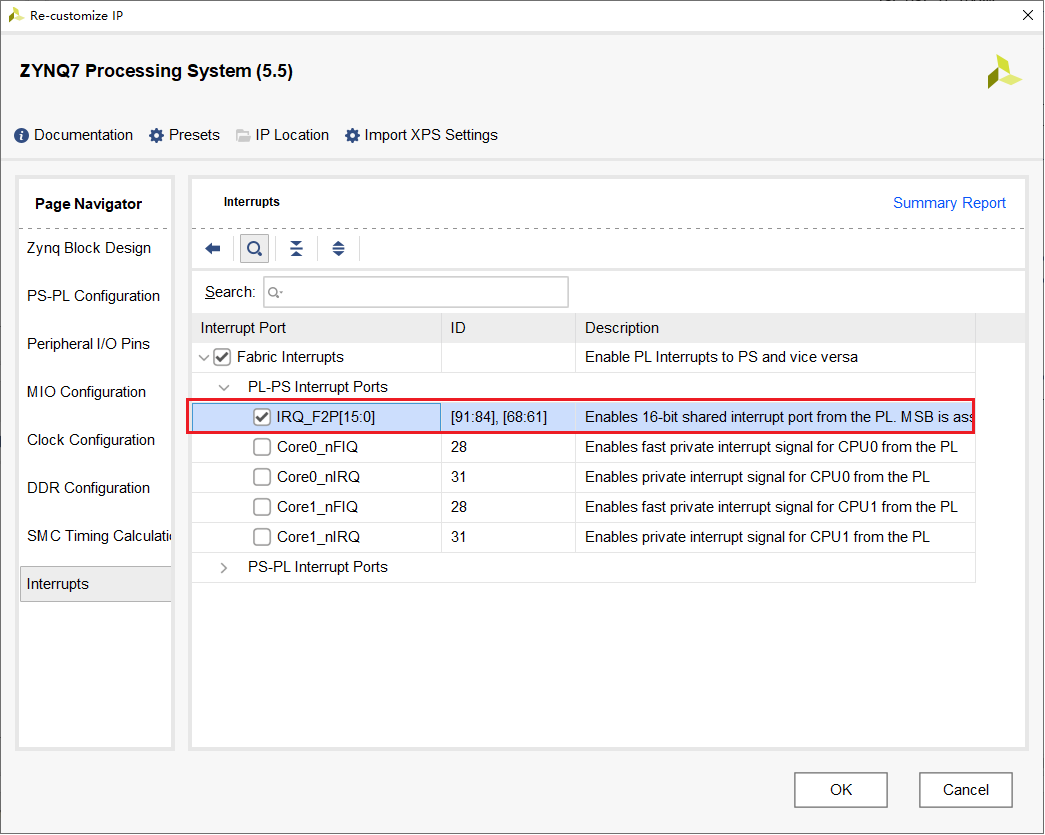Collapse the PL-PS Interrupt Ports node
The width and height of the screenshot is (1045, 835).
click(224, 387)
